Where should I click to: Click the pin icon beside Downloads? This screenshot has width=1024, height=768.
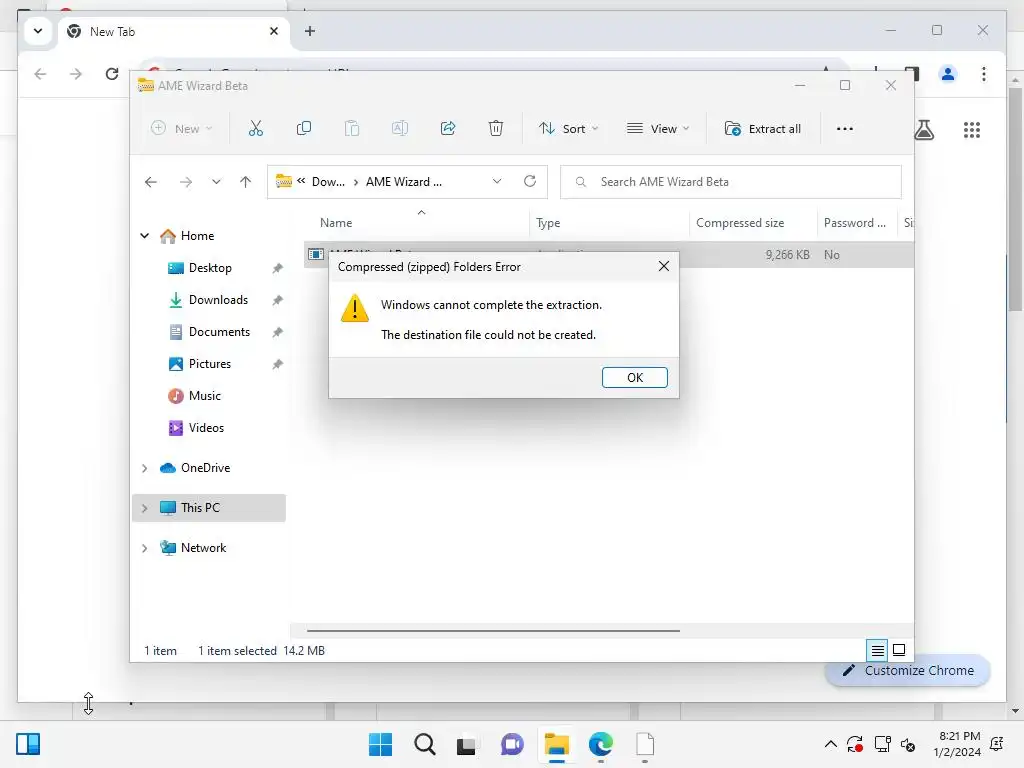[278, 300]
